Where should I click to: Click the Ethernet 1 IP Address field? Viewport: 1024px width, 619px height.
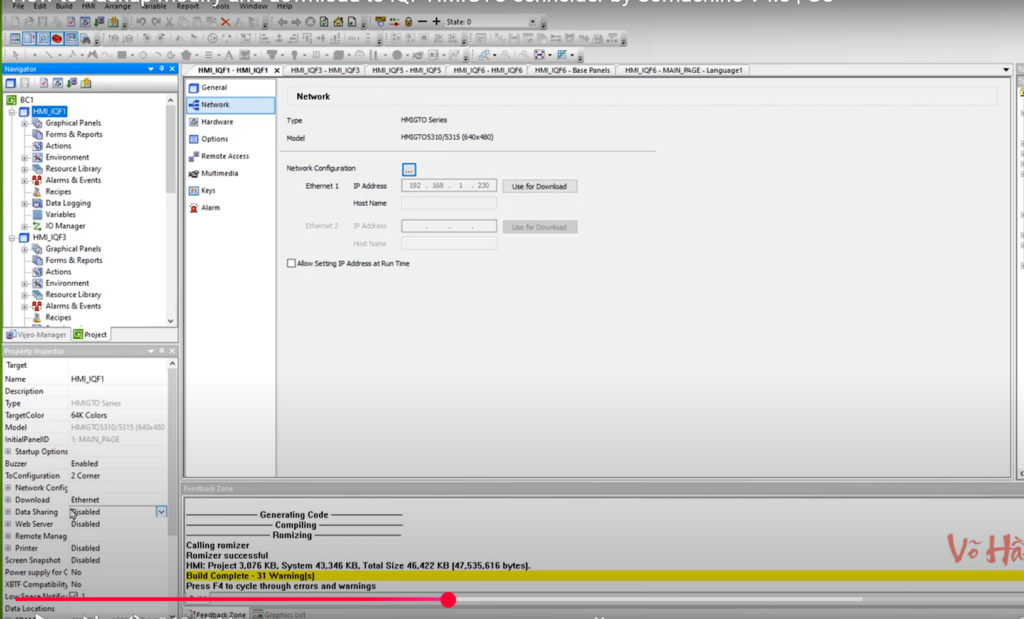448,186
